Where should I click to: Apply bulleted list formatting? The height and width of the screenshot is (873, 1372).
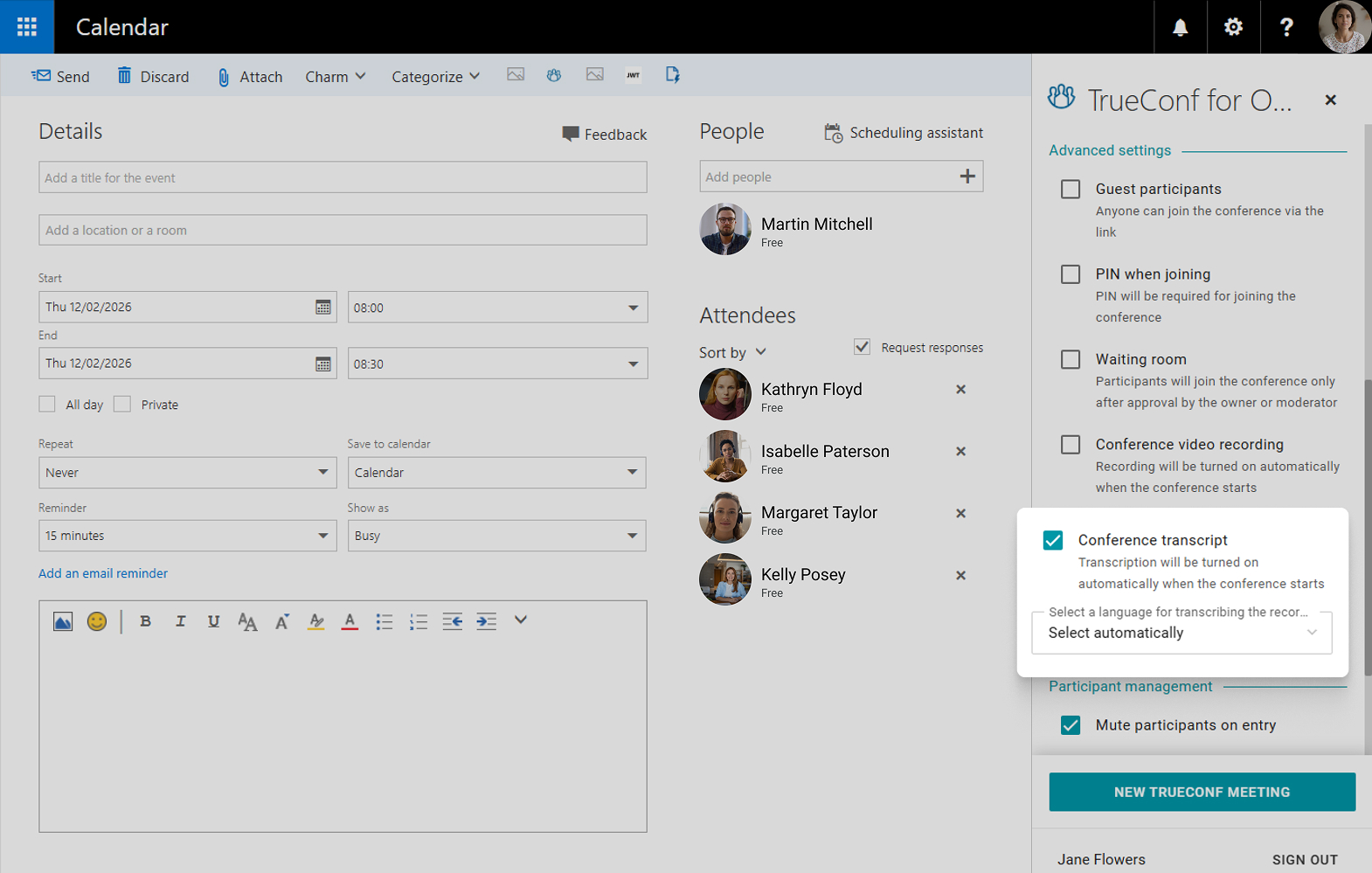coord(384,621)
